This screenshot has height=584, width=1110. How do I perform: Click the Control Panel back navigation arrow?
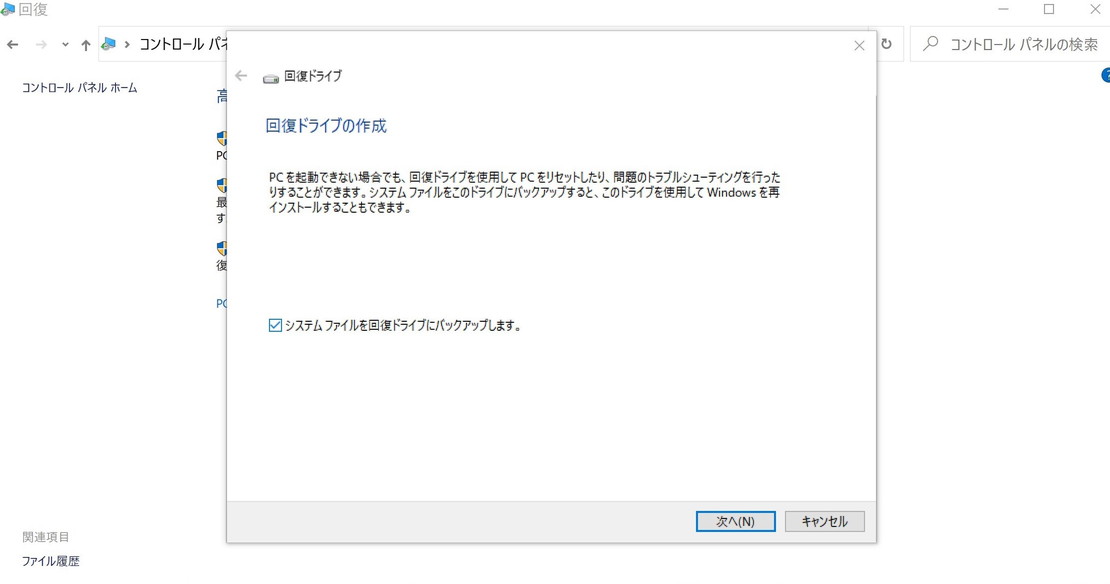click(x=13, y=44)
